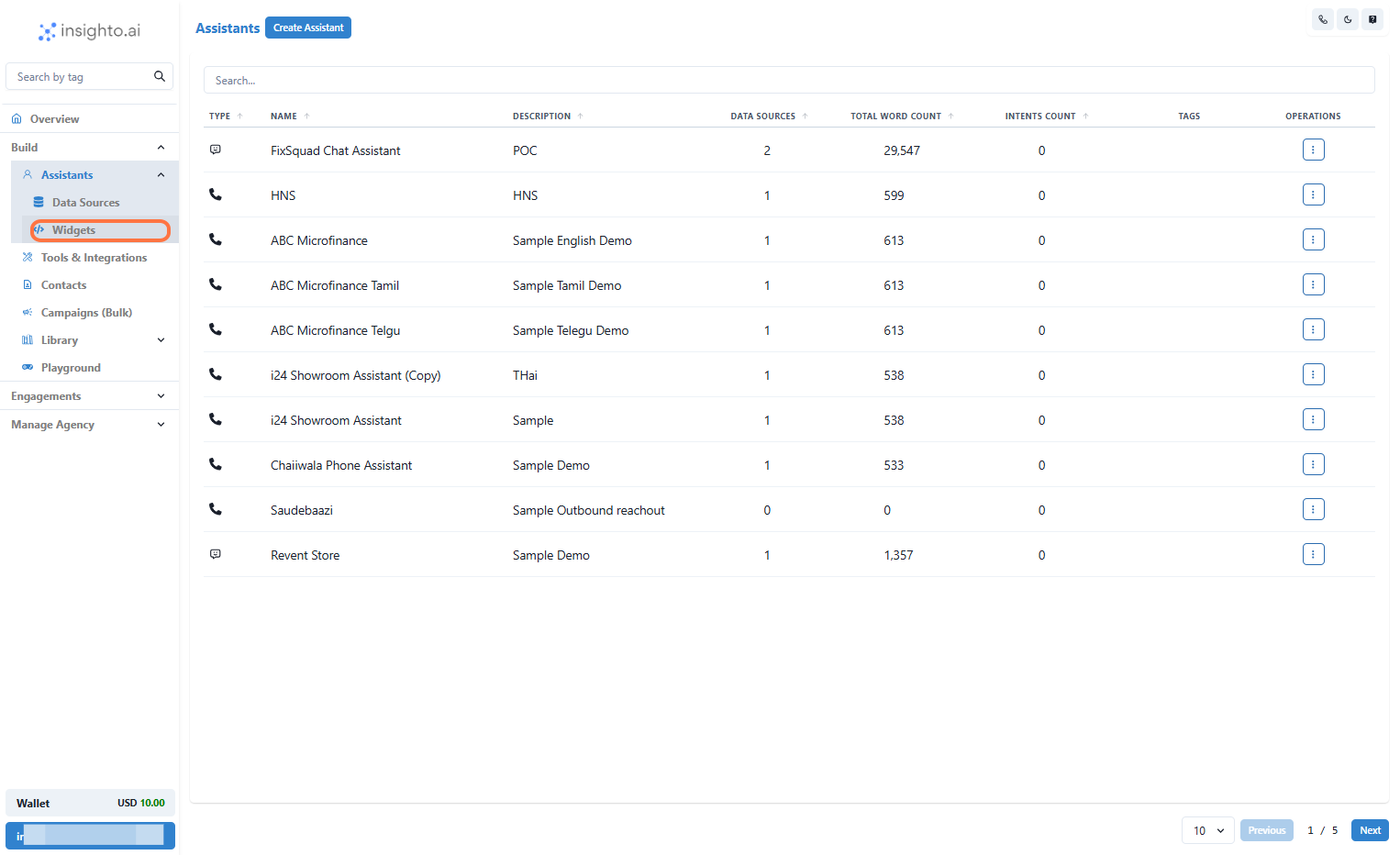Click phone type icon of HNS row
The width and height of the screenshot is (1400, 855).
point(216,194)
